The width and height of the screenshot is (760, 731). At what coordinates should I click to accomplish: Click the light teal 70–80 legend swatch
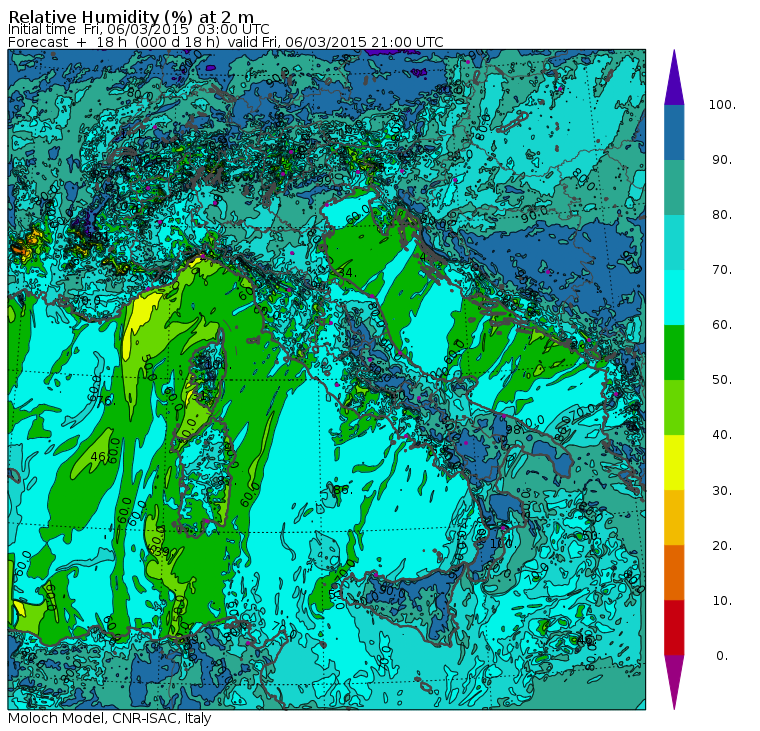(x=674, y=242)
